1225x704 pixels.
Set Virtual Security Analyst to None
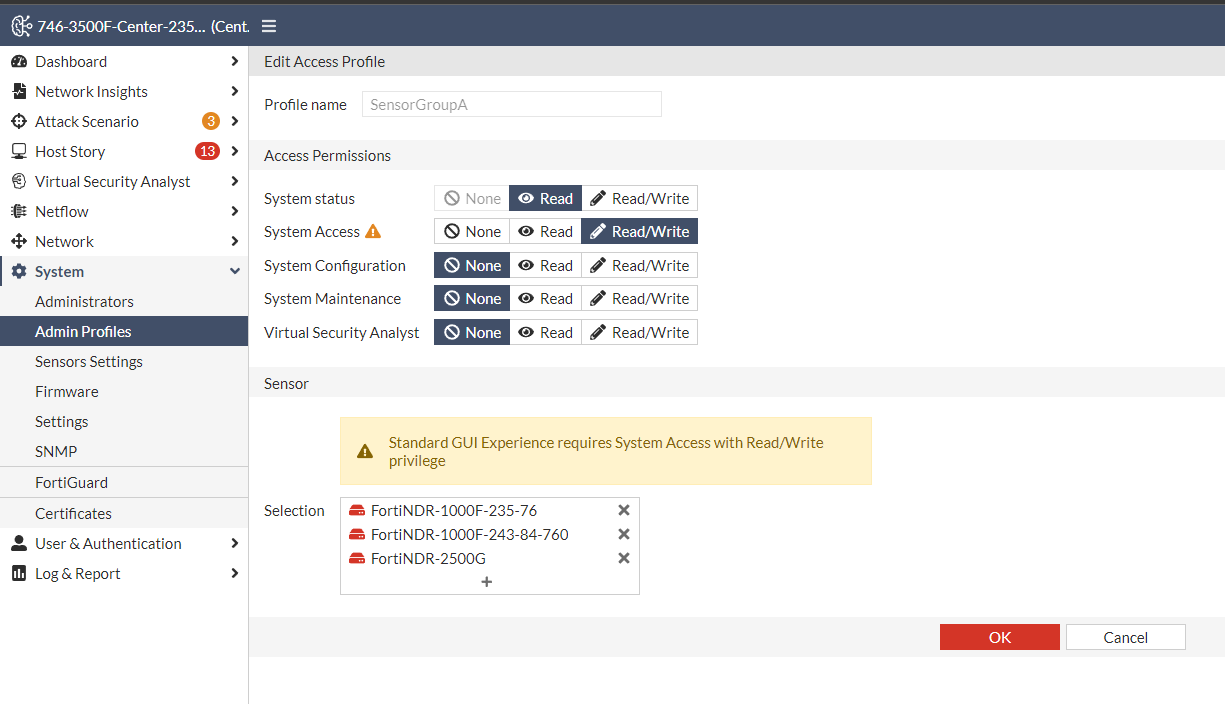point(472,332)
